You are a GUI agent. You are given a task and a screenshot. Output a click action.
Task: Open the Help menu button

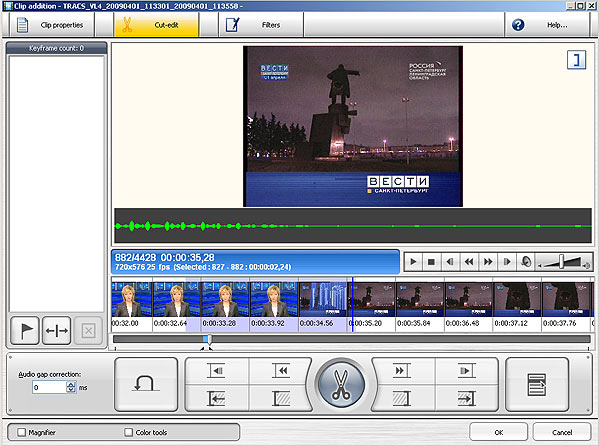click(x=547, y=25)
